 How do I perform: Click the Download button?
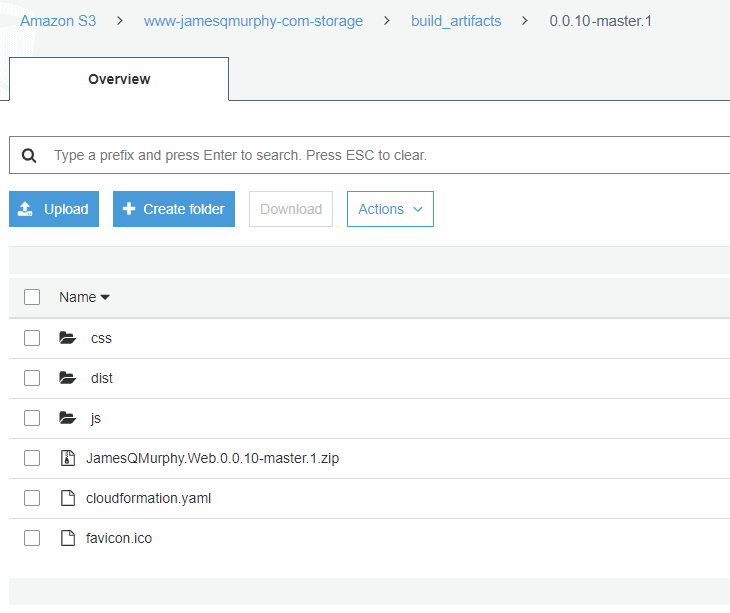(x=291, y=209)
